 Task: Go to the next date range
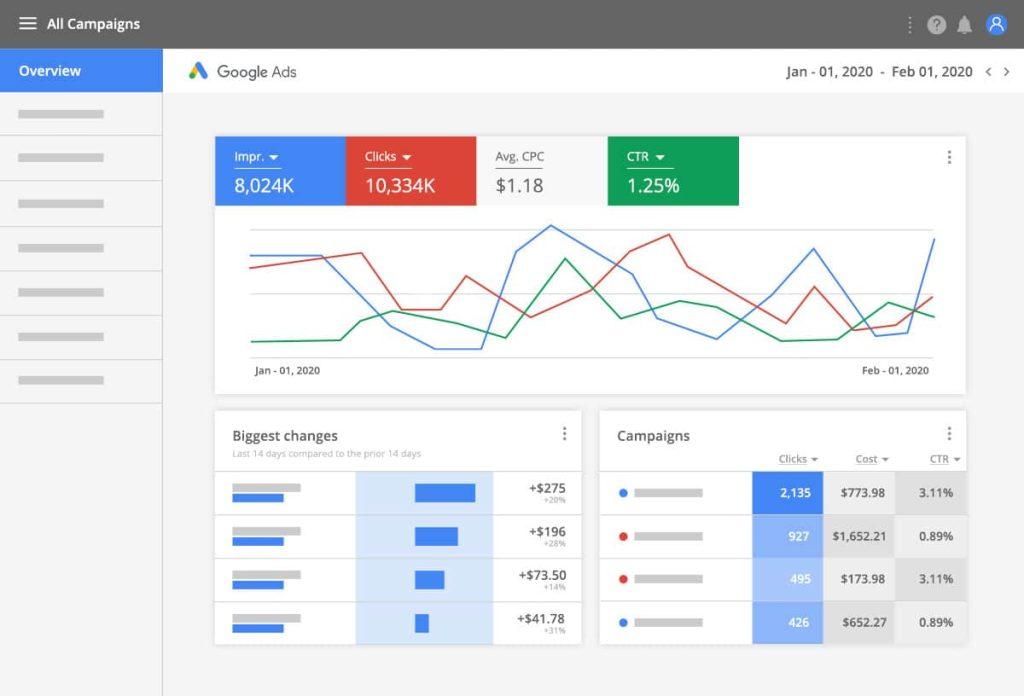[x=1007, y=72]
